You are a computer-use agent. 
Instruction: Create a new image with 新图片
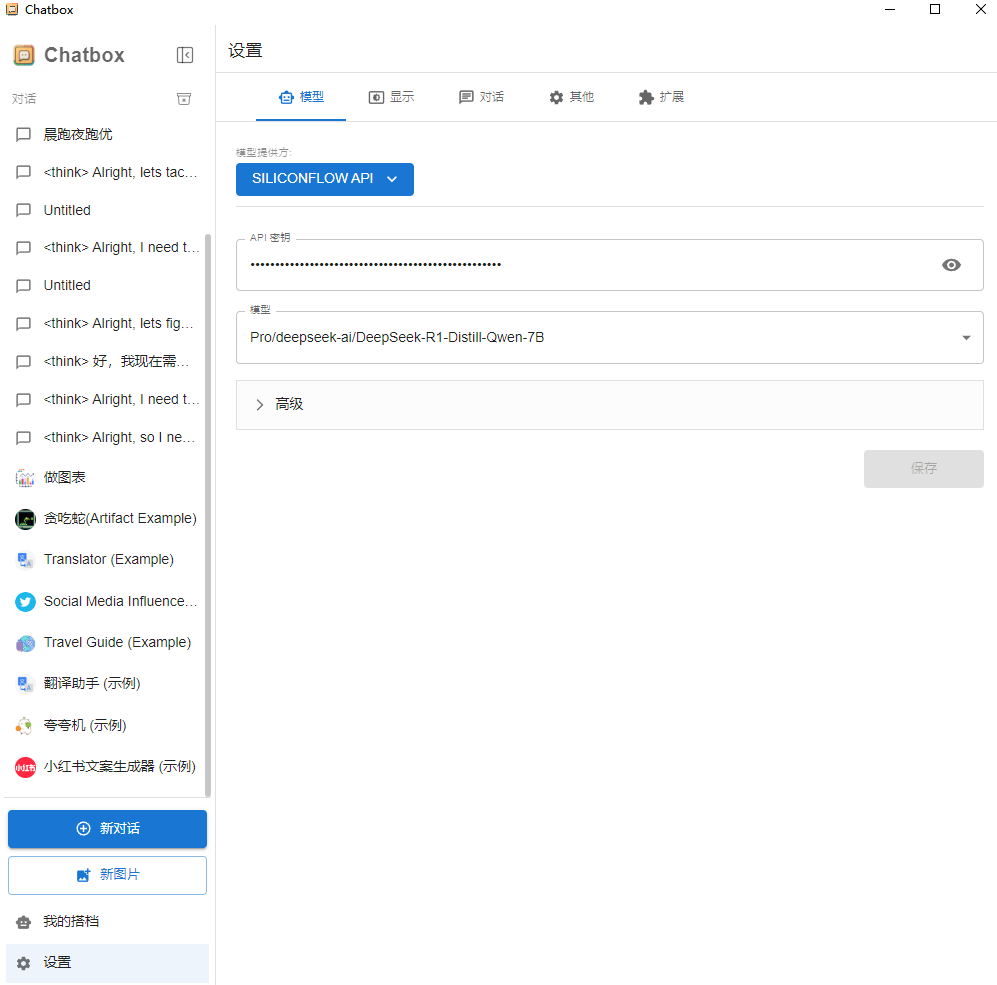pos(107,875)
